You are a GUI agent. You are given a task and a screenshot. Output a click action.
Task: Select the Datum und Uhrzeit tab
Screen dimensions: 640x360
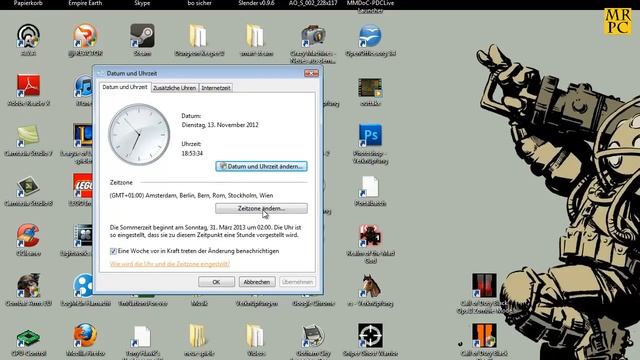(x=124, y=87)
